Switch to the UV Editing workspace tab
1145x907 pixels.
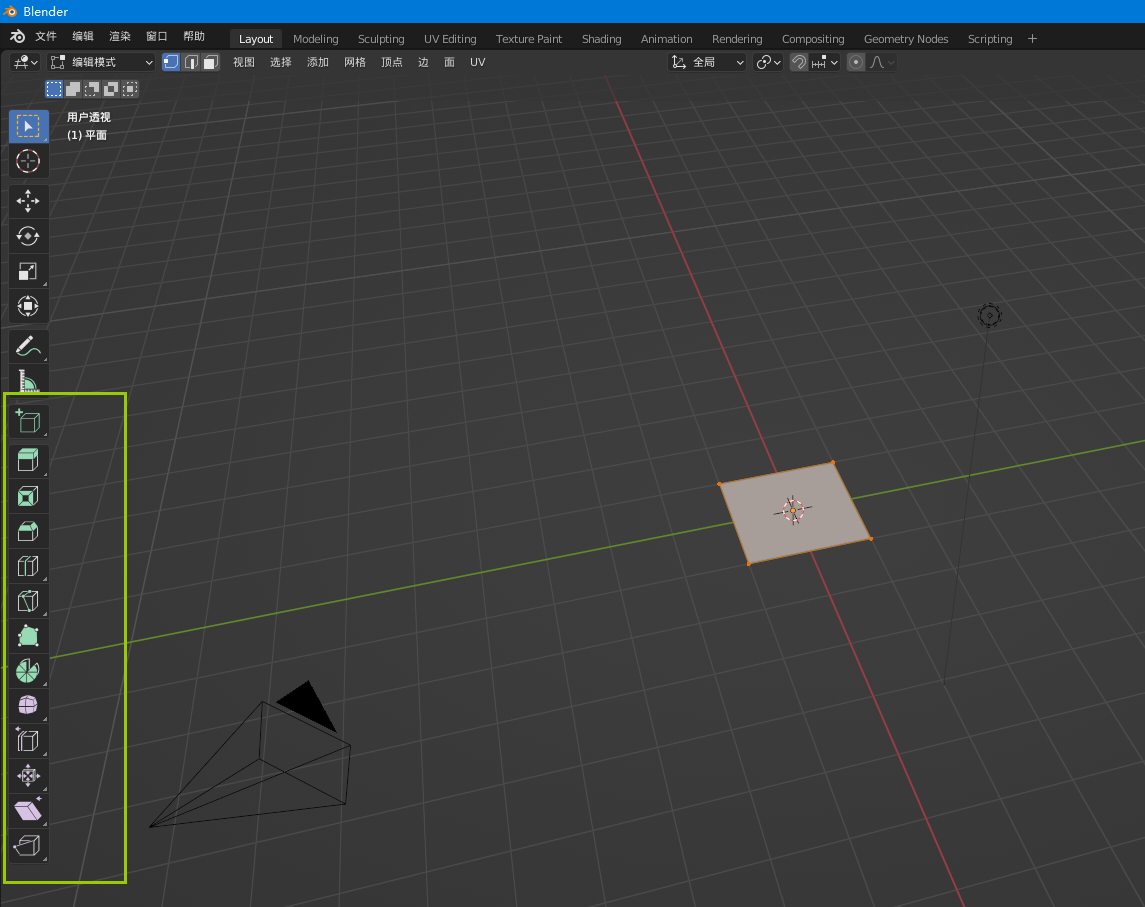tap(450, 39)
